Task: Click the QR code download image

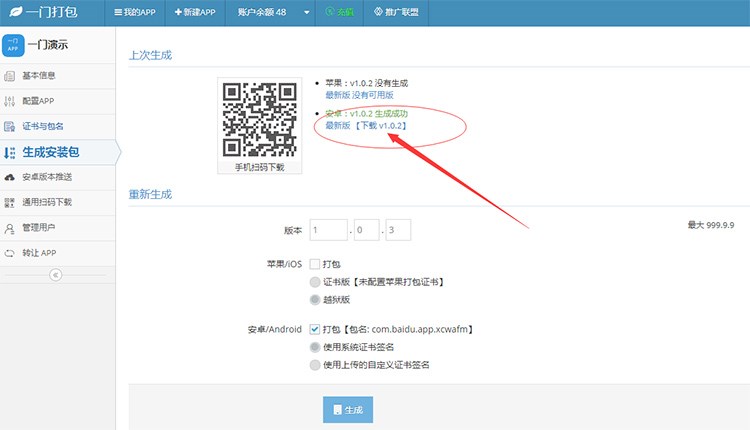Action: [x=259, y=120]
